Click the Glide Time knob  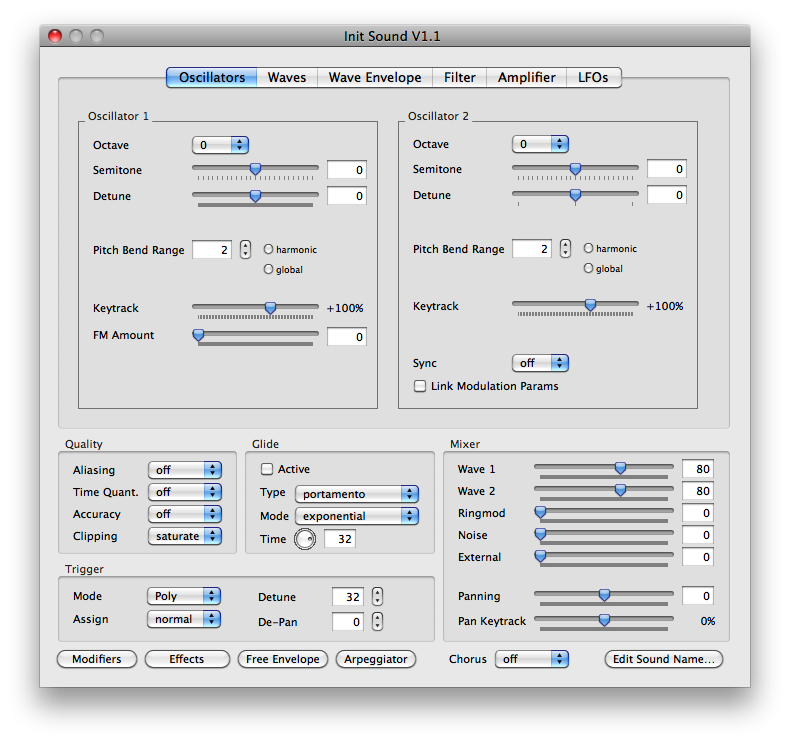(305, 539)
